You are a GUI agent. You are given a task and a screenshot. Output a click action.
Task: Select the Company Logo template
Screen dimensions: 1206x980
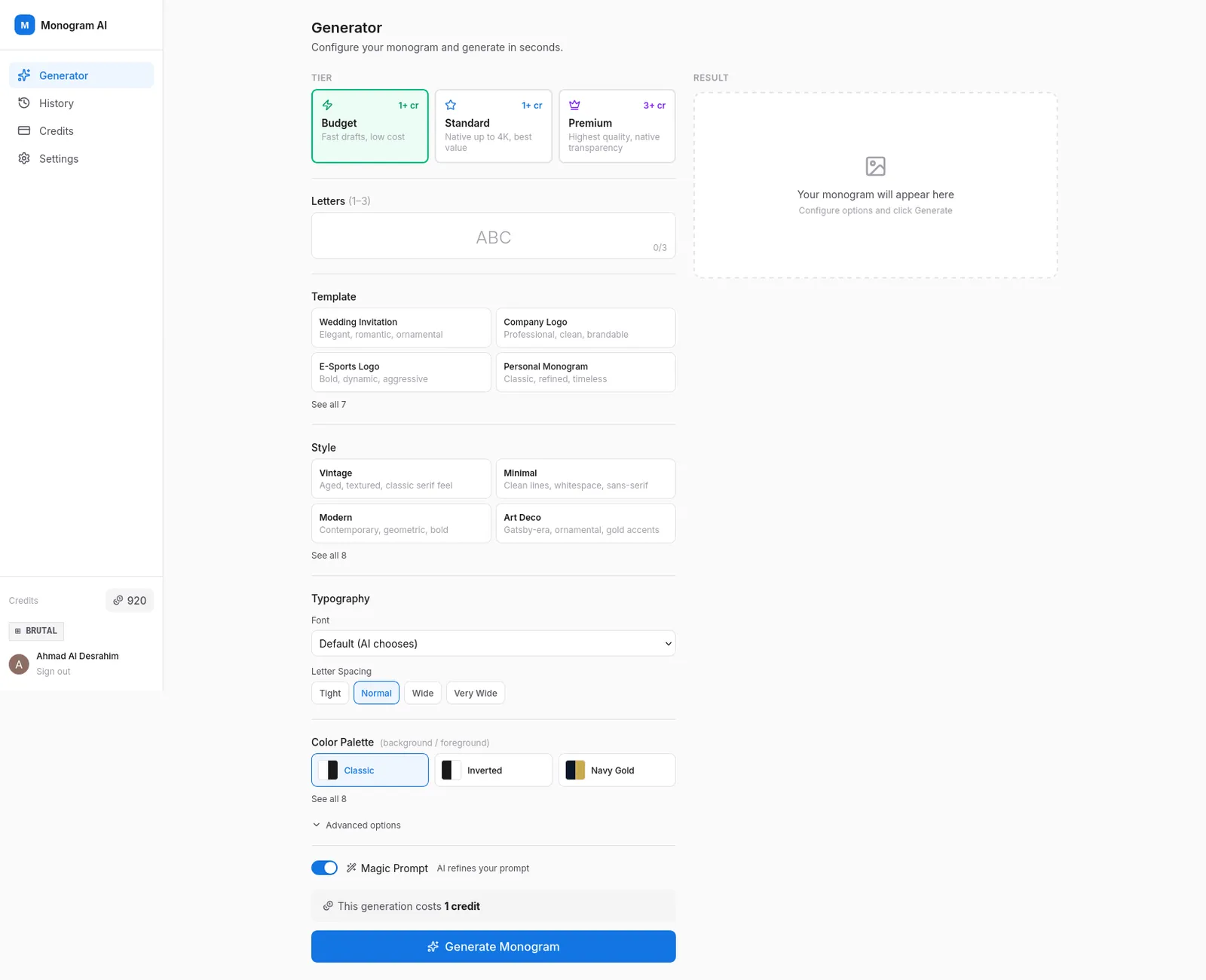click(586, 328)
